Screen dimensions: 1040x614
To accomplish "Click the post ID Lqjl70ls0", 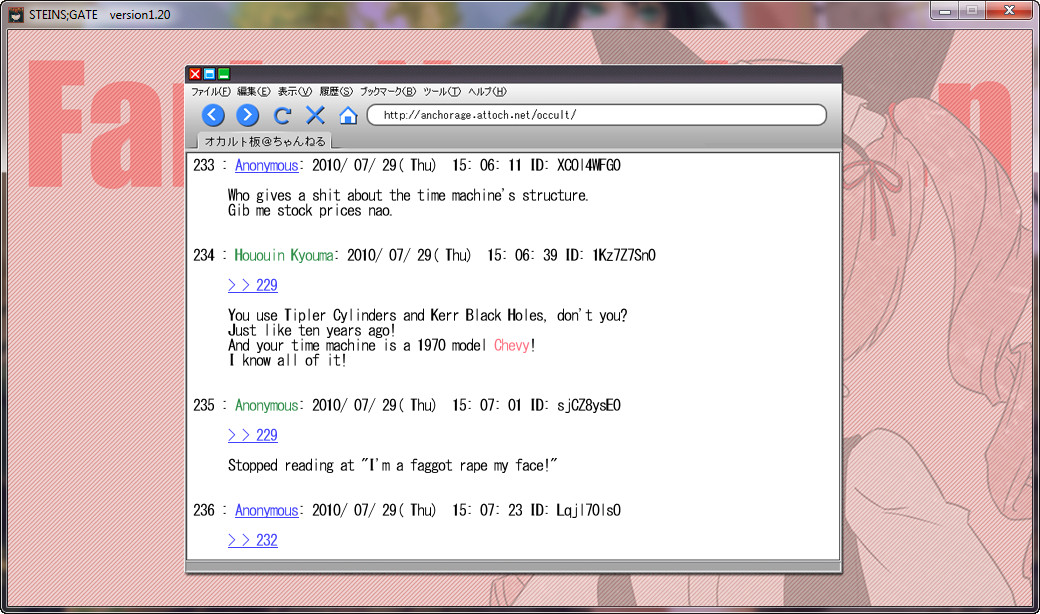I will click(589, 511).
